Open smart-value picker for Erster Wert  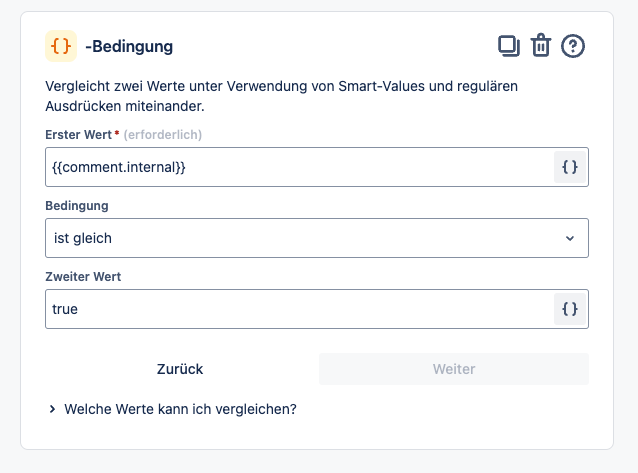tap(570, 167)
